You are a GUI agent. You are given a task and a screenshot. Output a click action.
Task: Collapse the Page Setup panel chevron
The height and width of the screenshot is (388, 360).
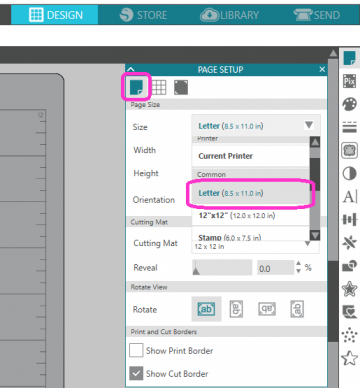point(131,69)
